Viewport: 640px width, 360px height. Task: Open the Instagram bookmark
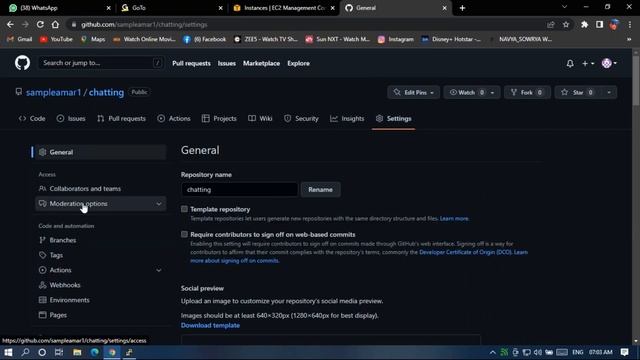396,39
